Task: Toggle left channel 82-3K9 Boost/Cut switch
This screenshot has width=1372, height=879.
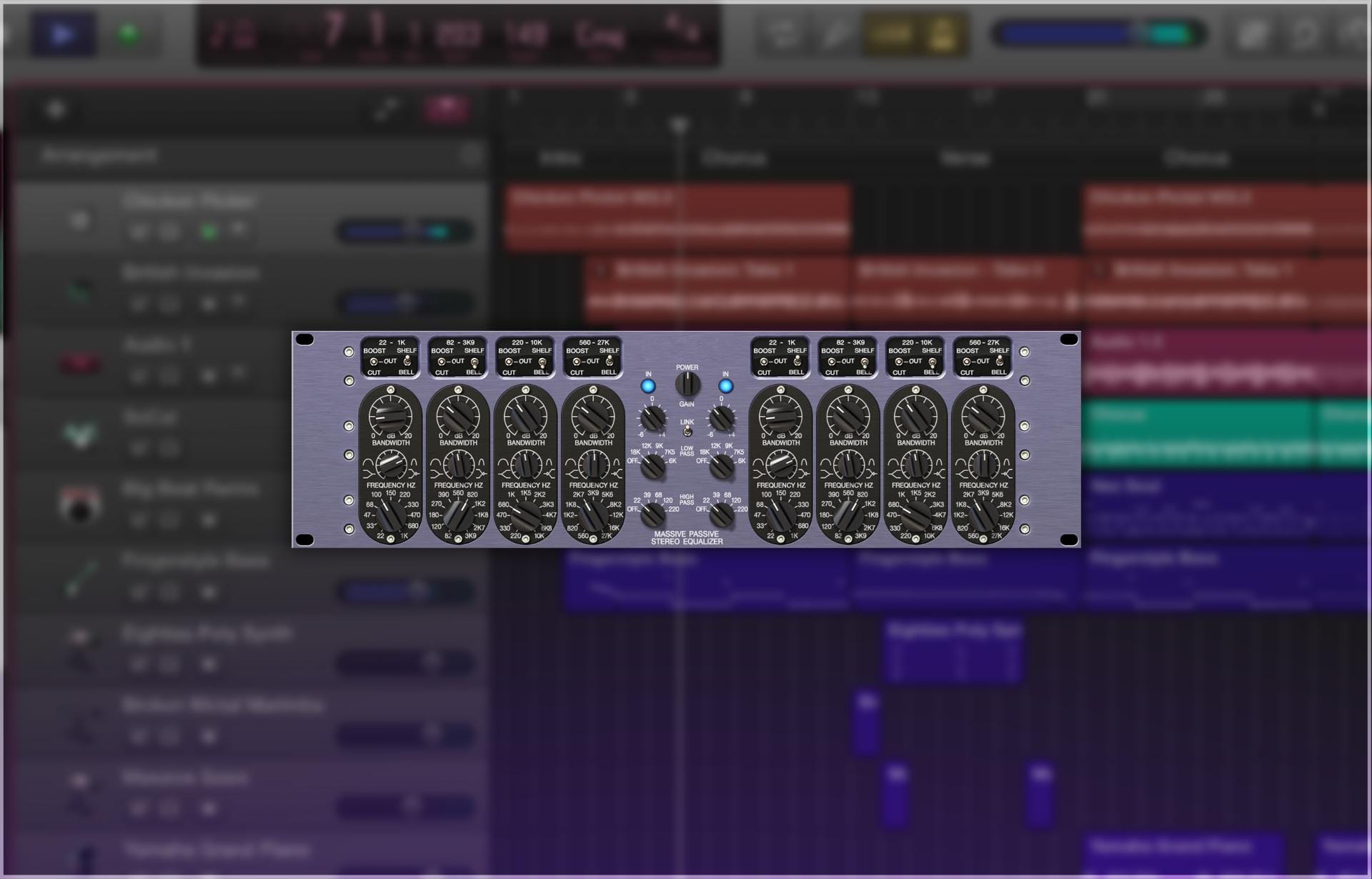Action: click(x=442, y=362)
